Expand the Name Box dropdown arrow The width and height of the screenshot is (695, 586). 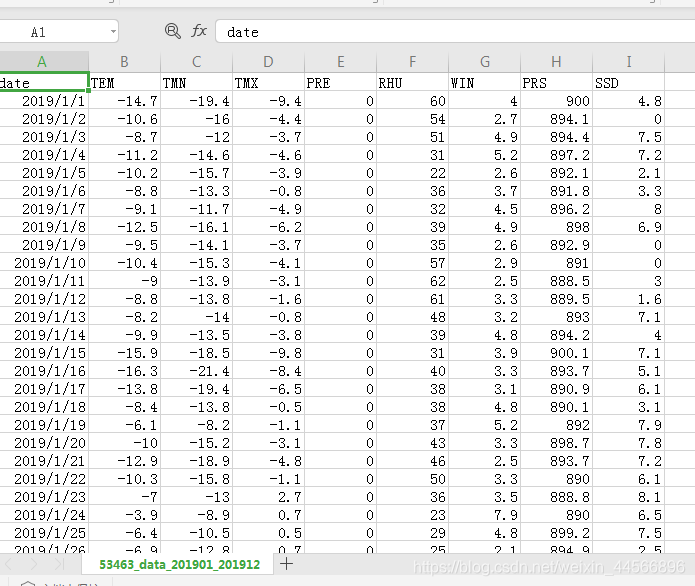[x=113, y=31]
